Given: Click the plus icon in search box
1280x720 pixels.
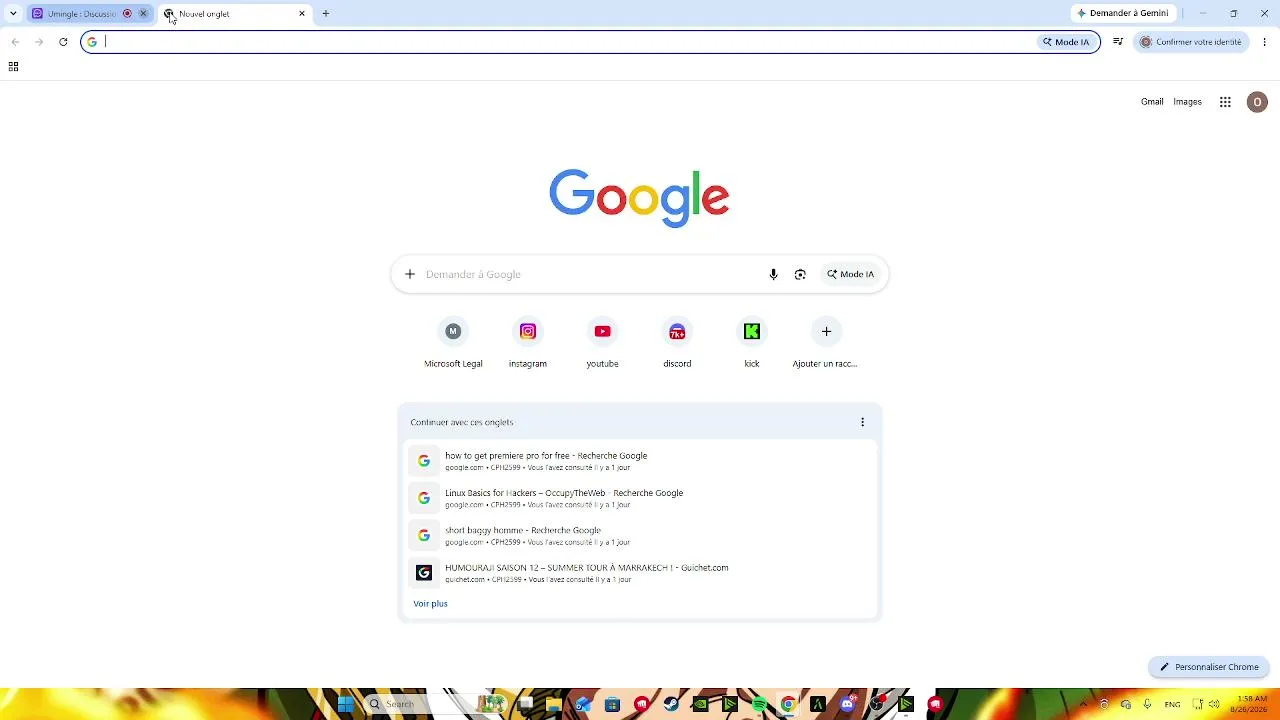Looking at the screenshot, I should [409, 274].
